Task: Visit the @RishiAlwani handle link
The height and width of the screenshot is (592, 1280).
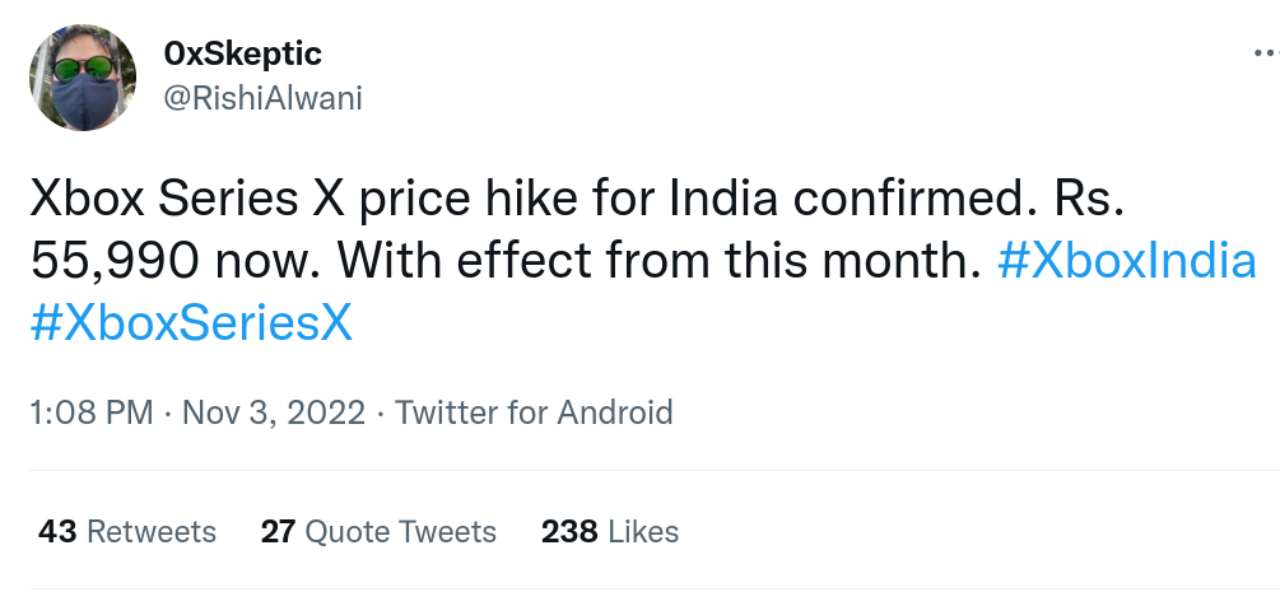Action: [261, 98]
